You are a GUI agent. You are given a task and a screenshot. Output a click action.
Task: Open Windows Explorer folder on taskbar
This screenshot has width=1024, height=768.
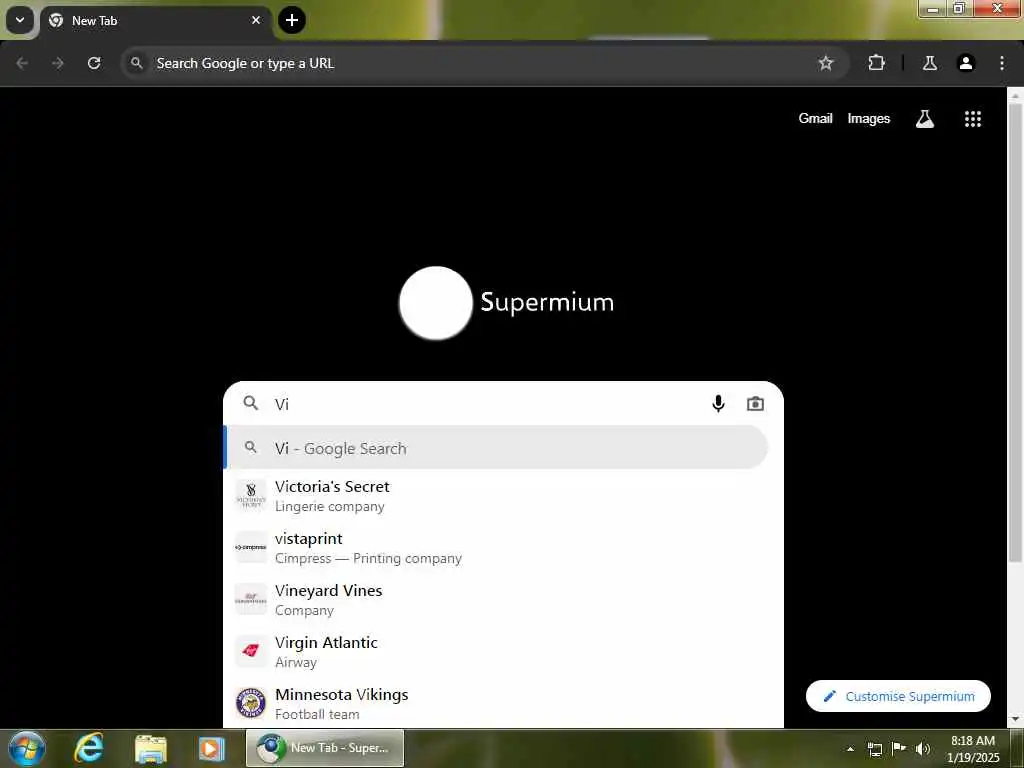(150, 748)
